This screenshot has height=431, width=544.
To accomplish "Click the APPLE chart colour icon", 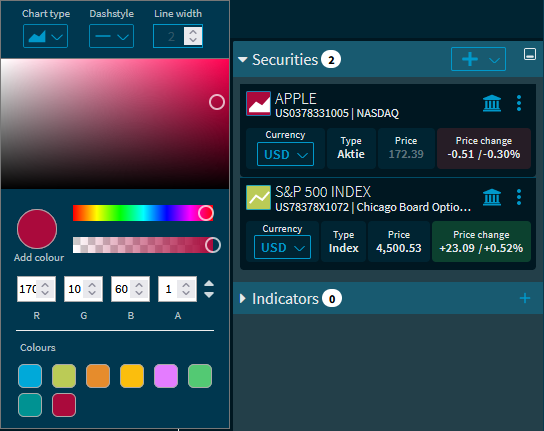I will [x=258, y=103].
